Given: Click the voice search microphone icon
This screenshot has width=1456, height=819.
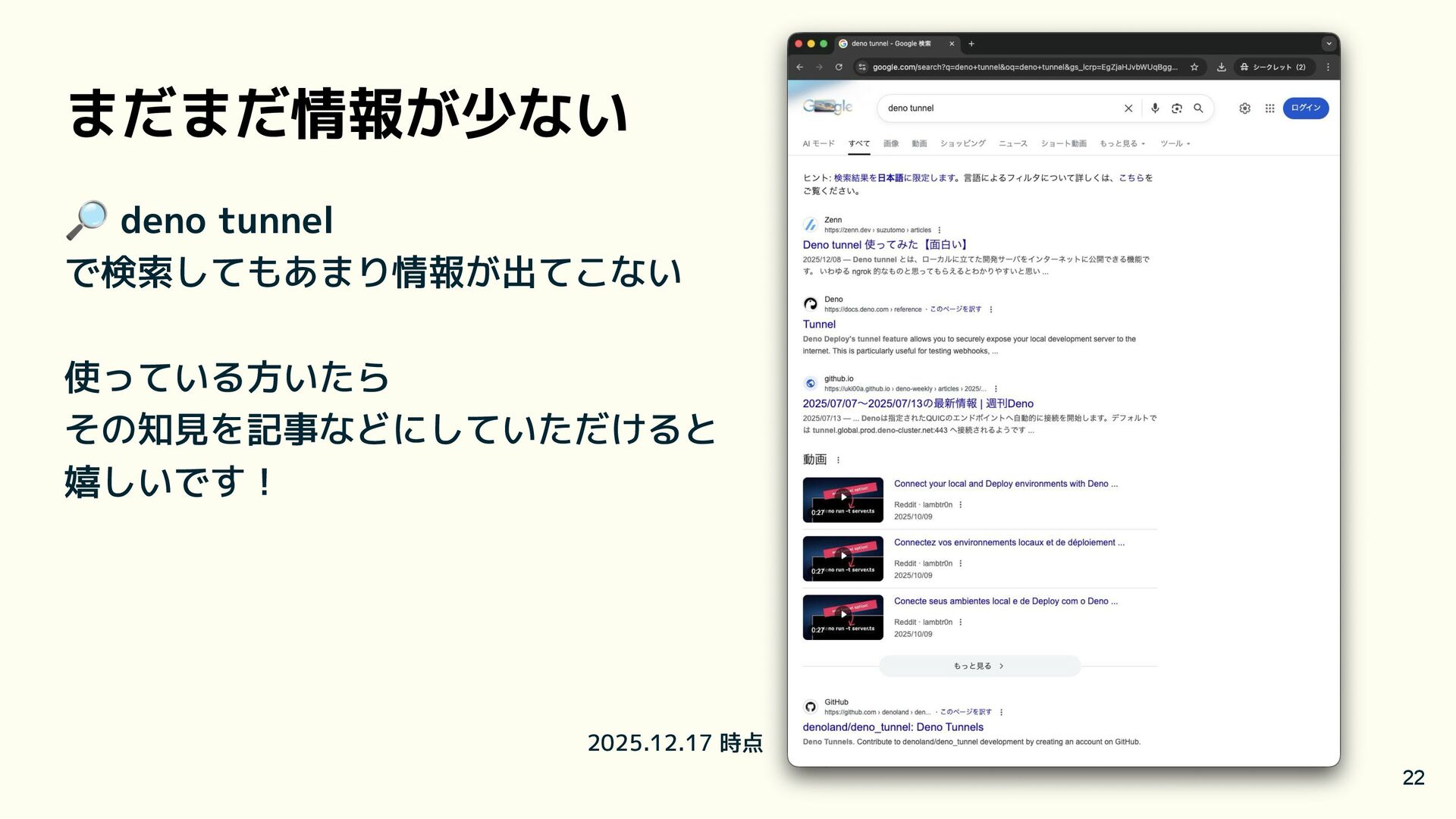Looking at the screenshot, I should coord(1154,108).
